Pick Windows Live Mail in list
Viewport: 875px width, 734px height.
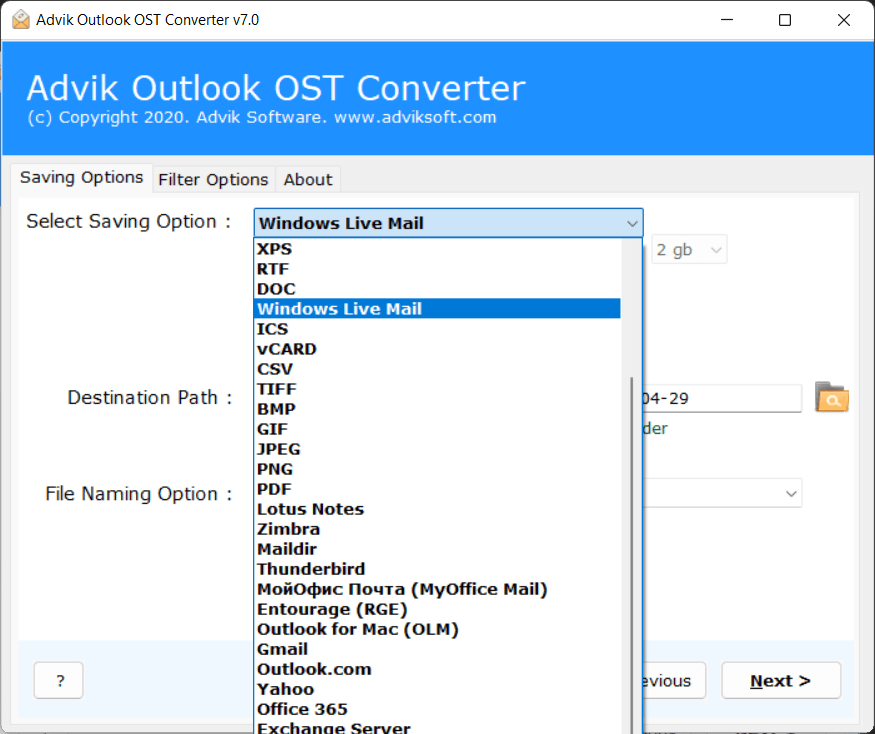click(x=437, y=309)
